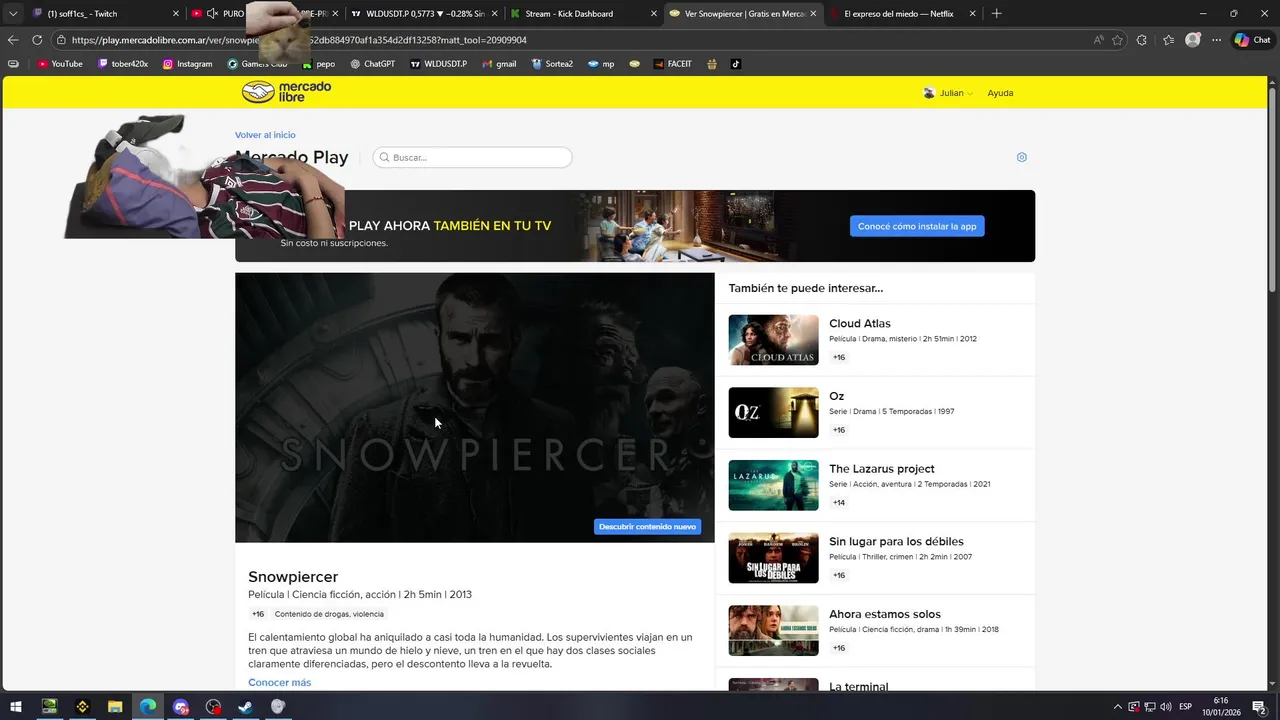This screenshot has height=720, width=1280.
Task: Open a new tab with the plus button
Action: (996, 14)
